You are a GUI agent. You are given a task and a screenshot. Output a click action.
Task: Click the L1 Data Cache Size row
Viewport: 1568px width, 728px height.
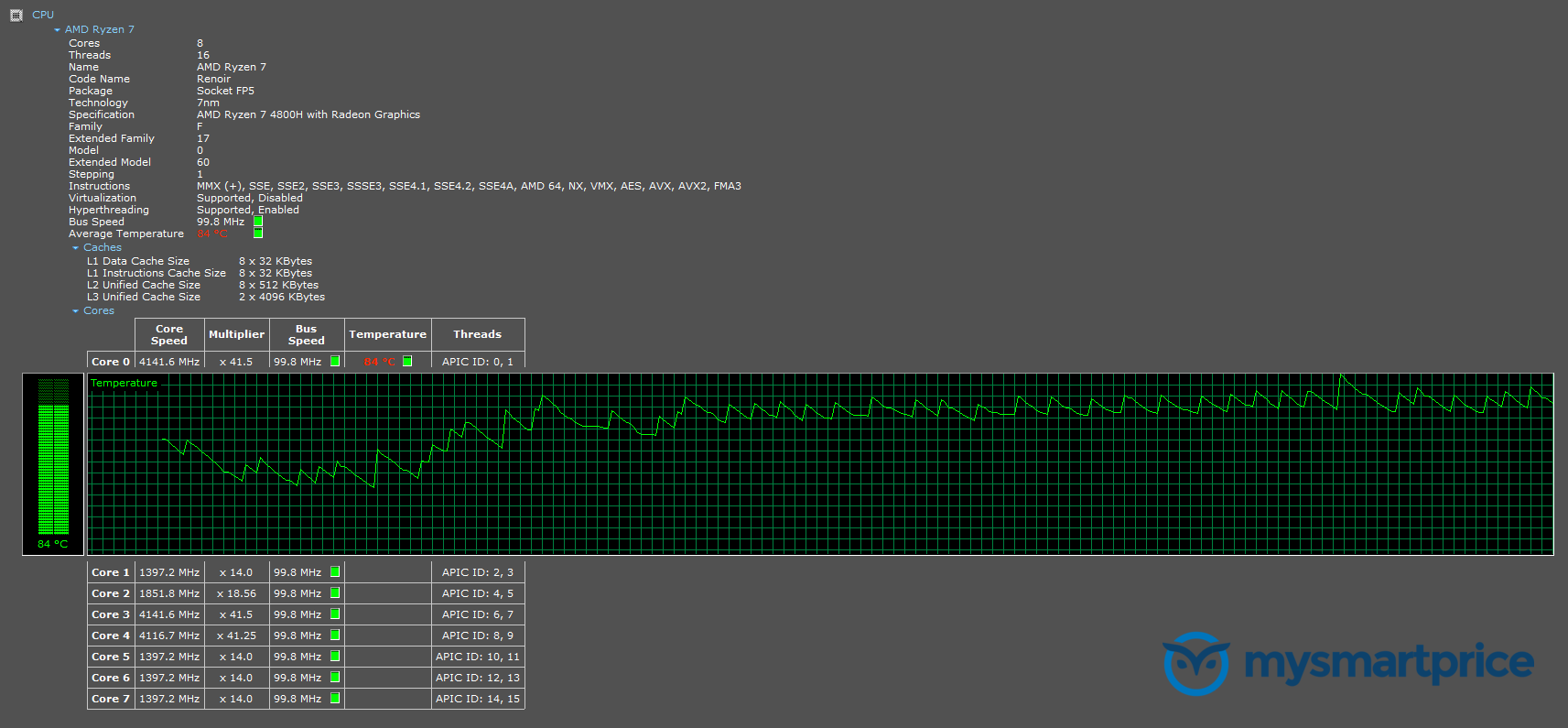tap(200, 261)
